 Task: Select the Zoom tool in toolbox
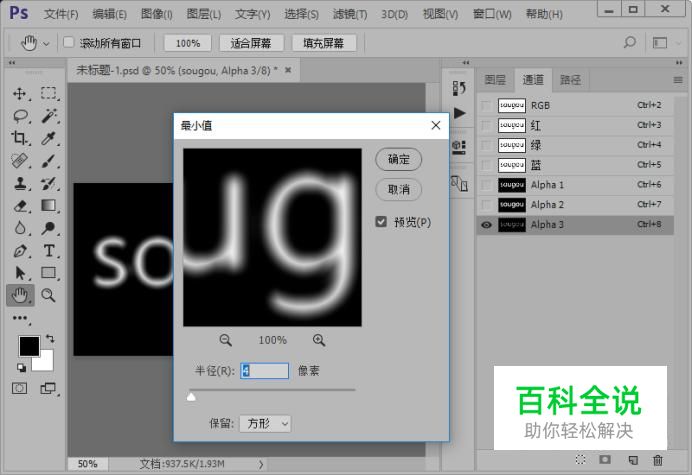pyautogui.click(x=48, y=295)
